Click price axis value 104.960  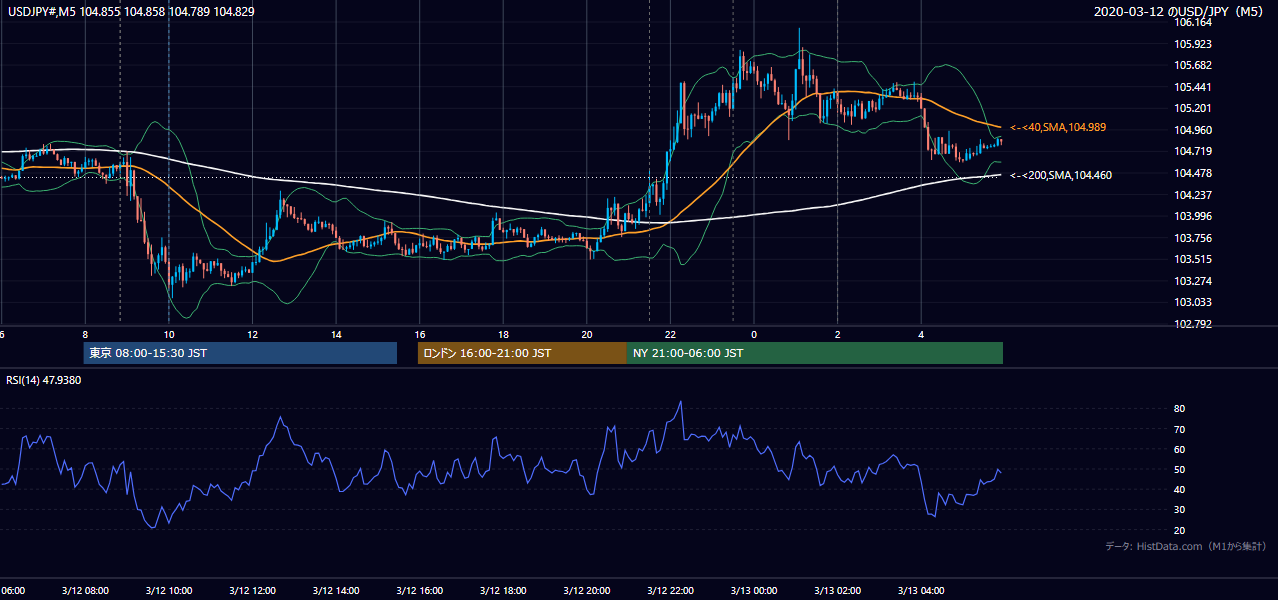(1194, 130)
